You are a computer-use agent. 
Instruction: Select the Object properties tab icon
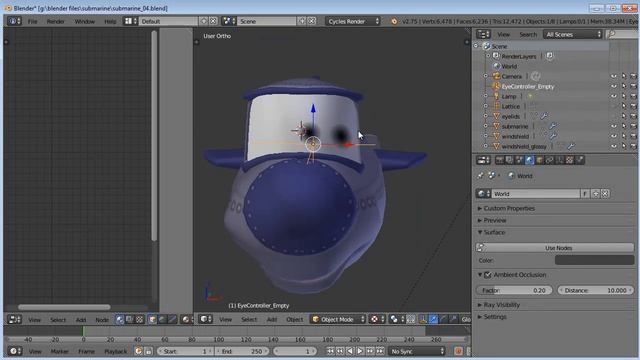539,160
